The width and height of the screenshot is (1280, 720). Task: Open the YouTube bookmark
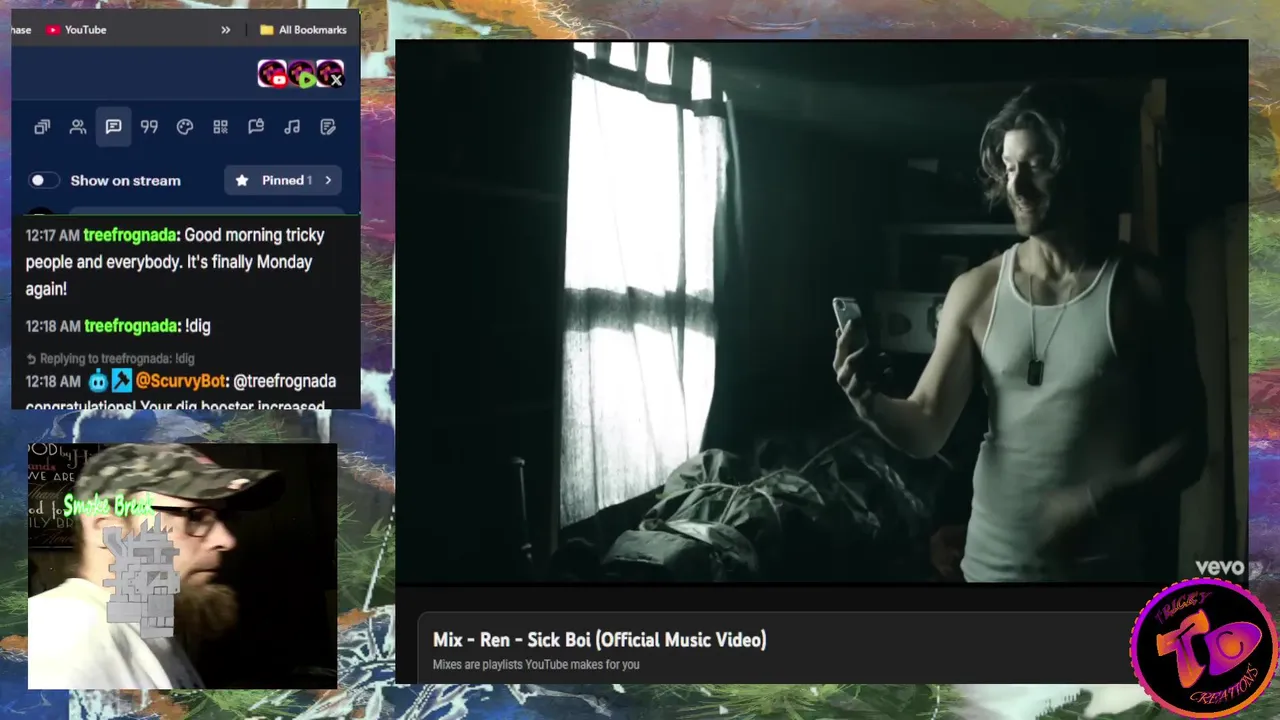(x=76, y=30)
